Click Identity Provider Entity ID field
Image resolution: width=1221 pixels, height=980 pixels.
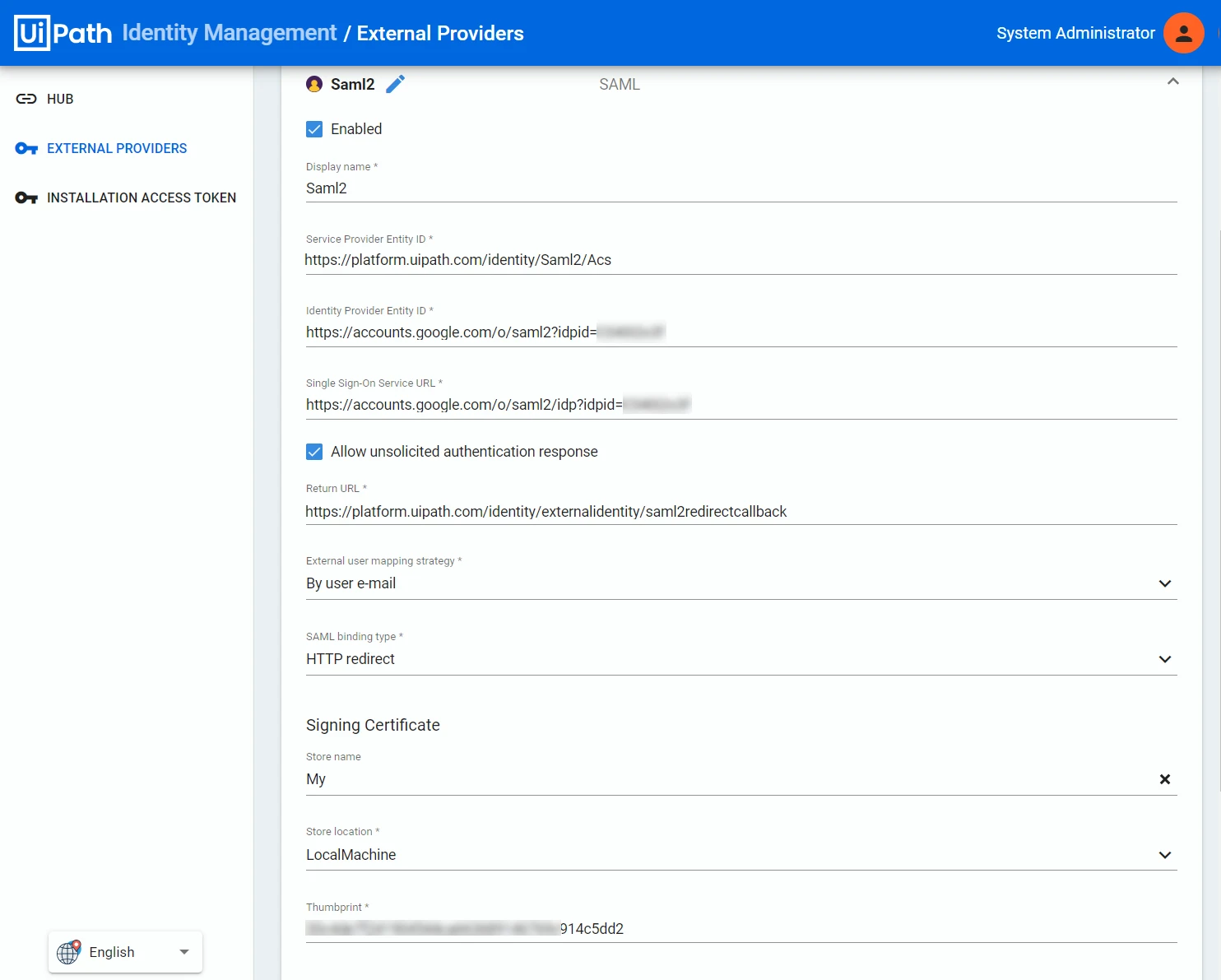point(741,332)
